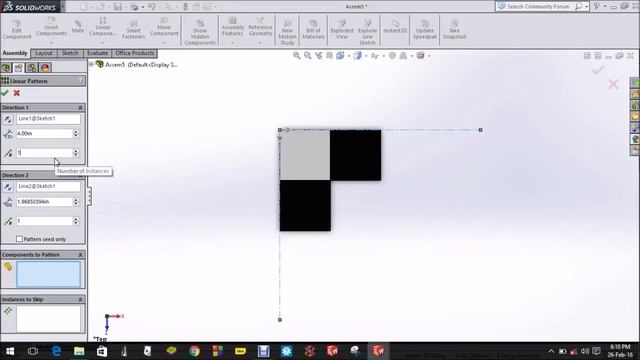Select the Mate tool

pos(78,27)
